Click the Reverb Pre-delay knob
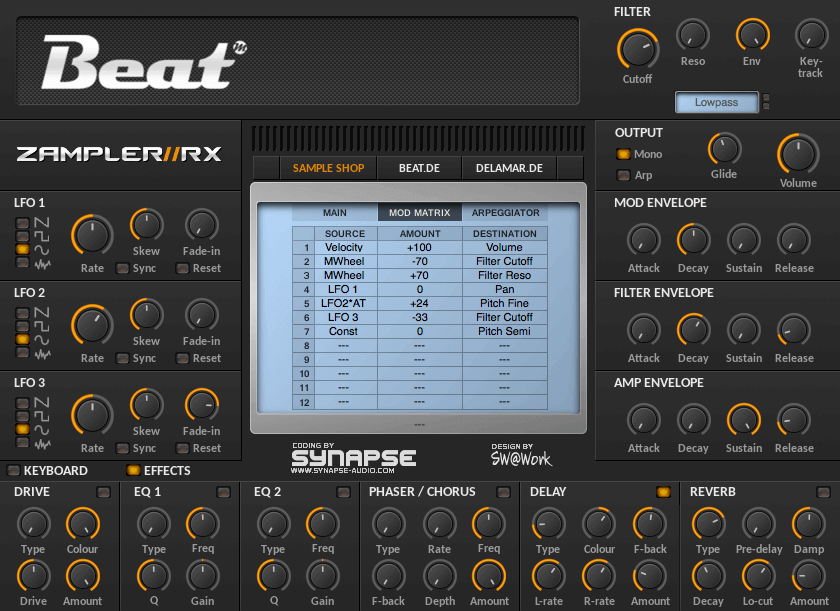 [759, 524]
